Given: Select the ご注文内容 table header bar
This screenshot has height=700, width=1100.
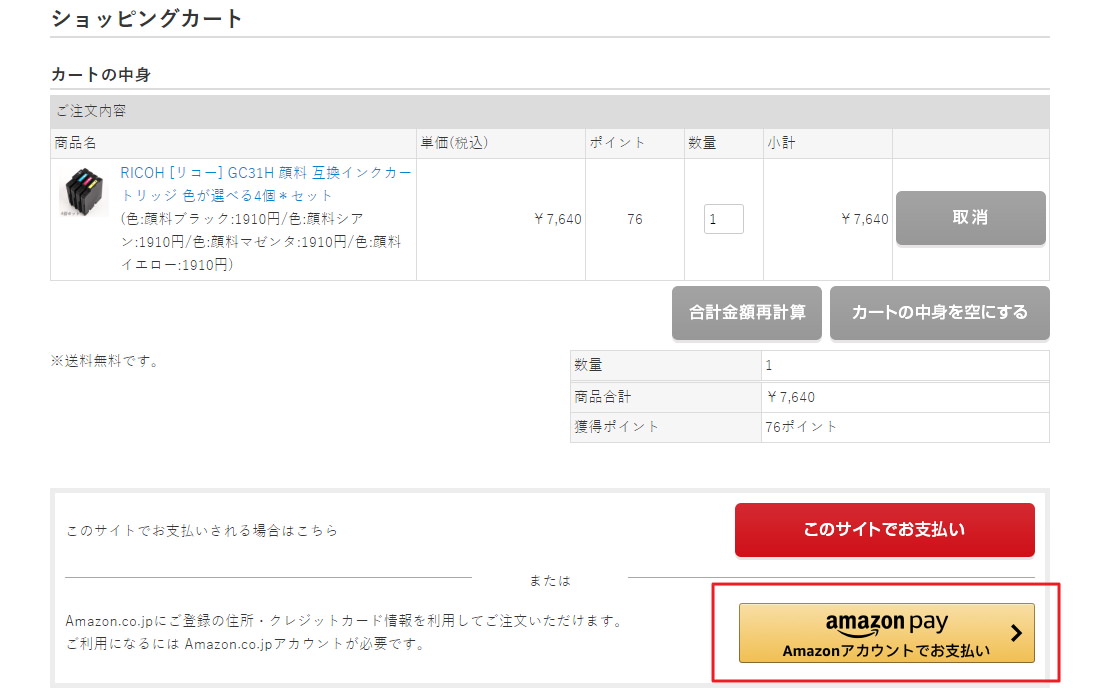Looking at the screenshot, I should point(91,111).
